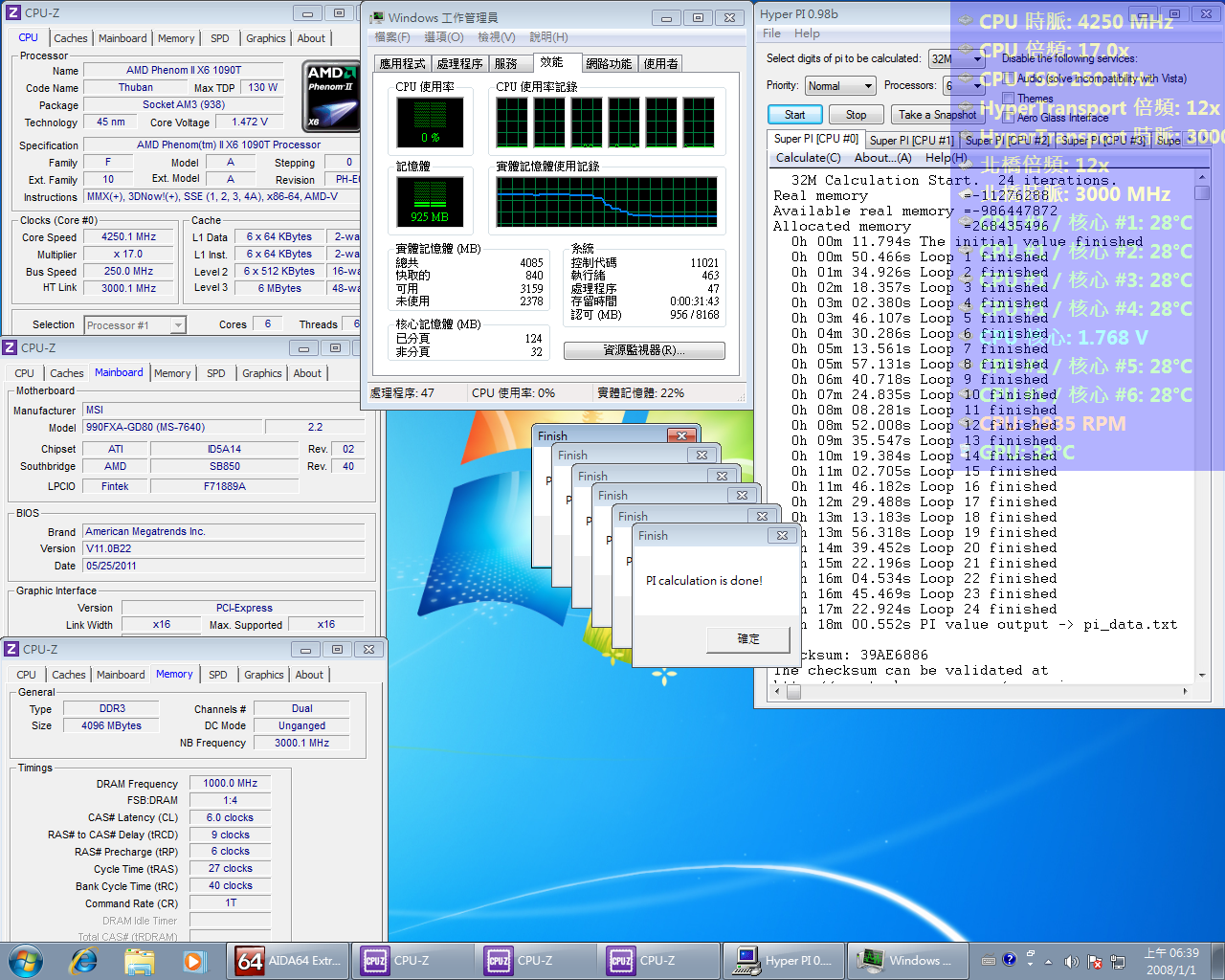Click 確定 in the front Finish dialog
This screenshot has width=1225, height=980.
click(x=748, y=639)
